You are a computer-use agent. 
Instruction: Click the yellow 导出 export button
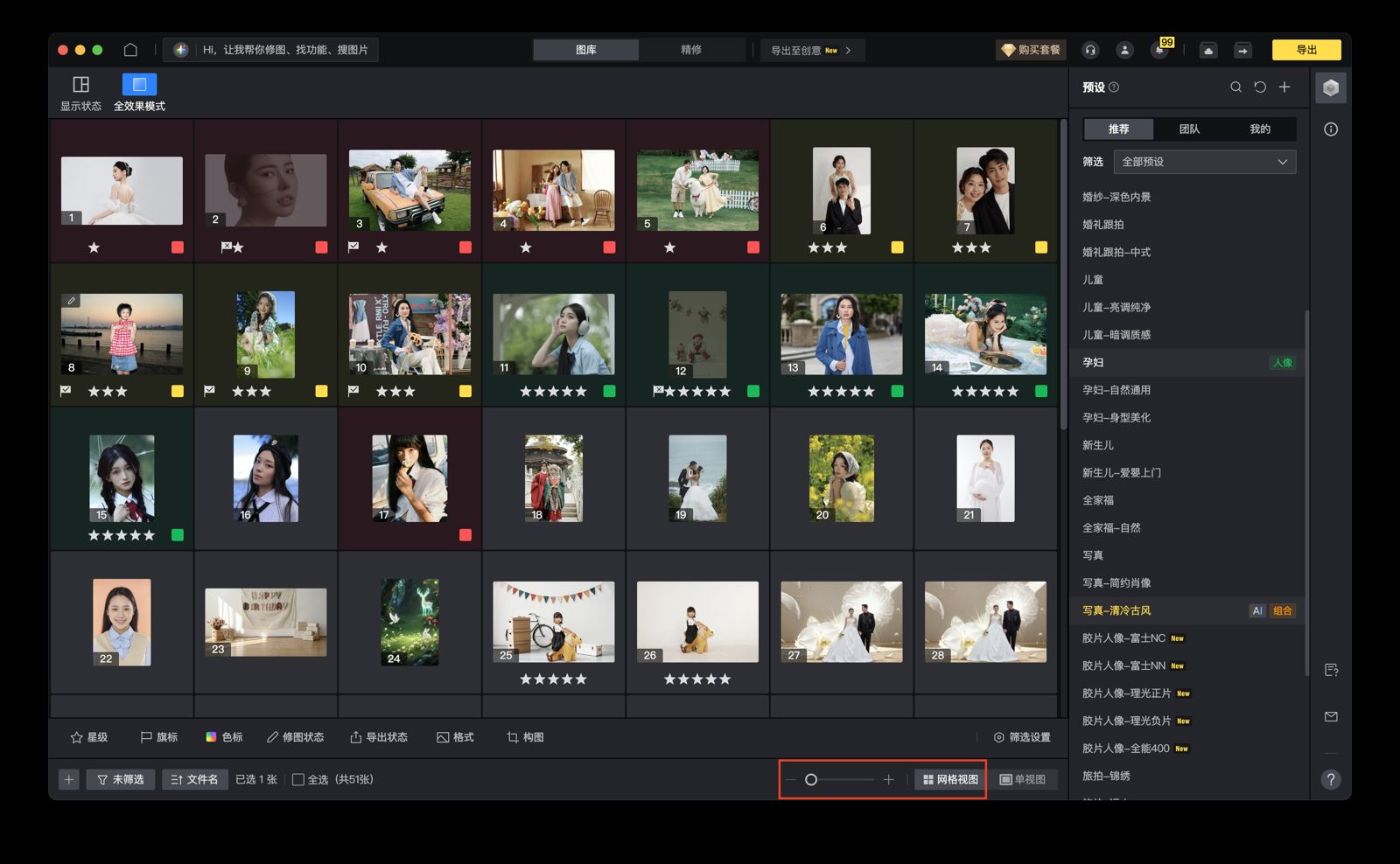(x=1305, y=50)
